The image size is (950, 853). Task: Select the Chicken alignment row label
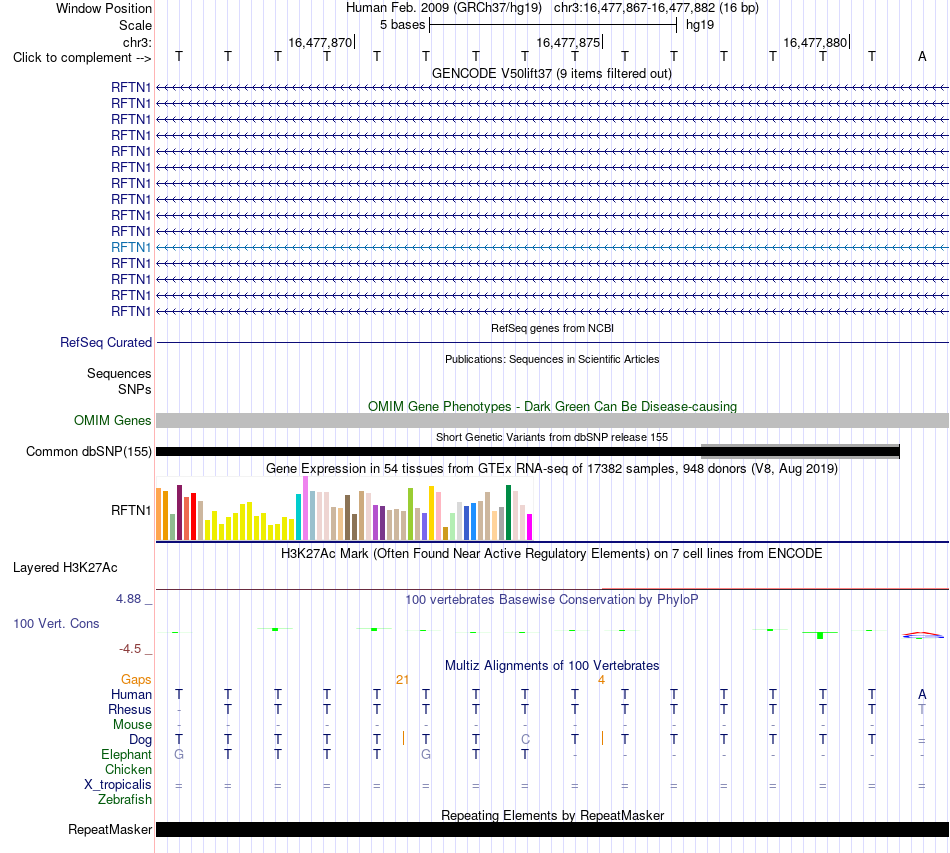point(128,769)
